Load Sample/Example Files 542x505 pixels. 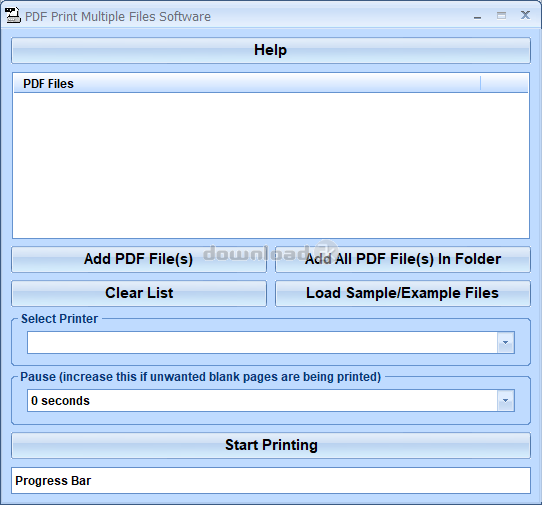(x=403, y=293)
